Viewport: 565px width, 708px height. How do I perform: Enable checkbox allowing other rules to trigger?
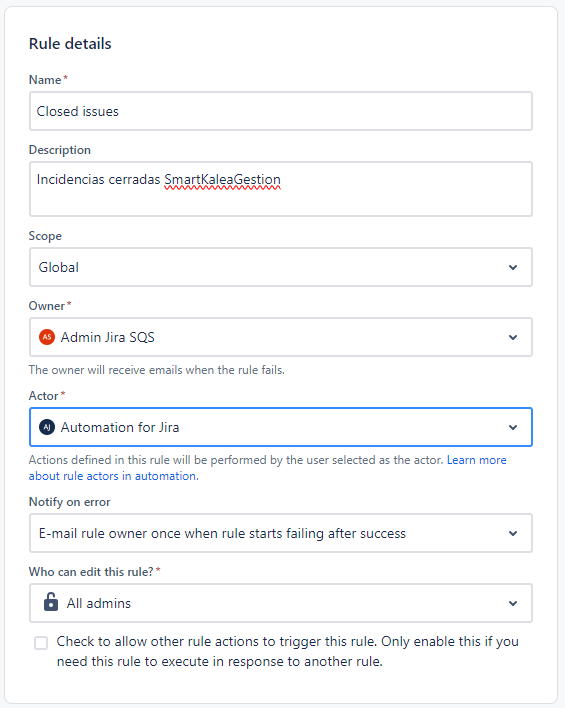pos(41,643)
